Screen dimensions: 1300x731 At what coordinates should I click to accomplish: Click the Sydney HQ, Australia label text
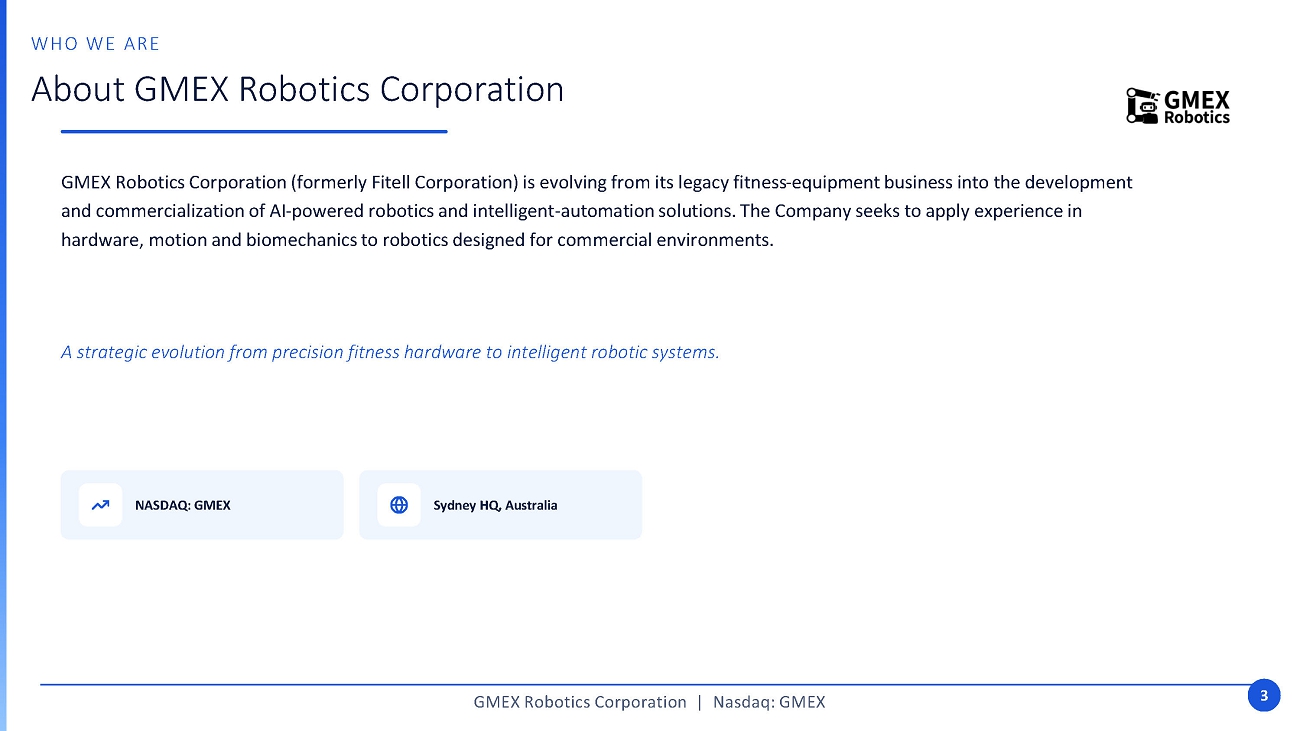(x=495, y=505)
